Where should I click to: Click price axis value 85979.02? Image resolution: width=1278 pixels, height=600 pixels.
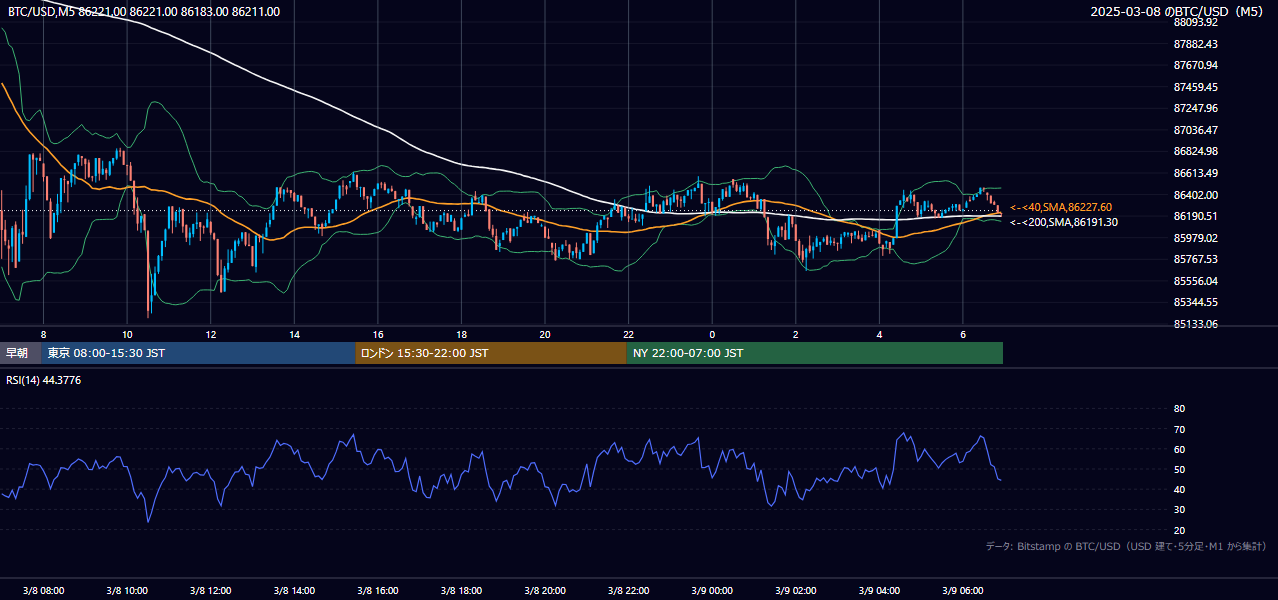click(x=1196, y=238)
